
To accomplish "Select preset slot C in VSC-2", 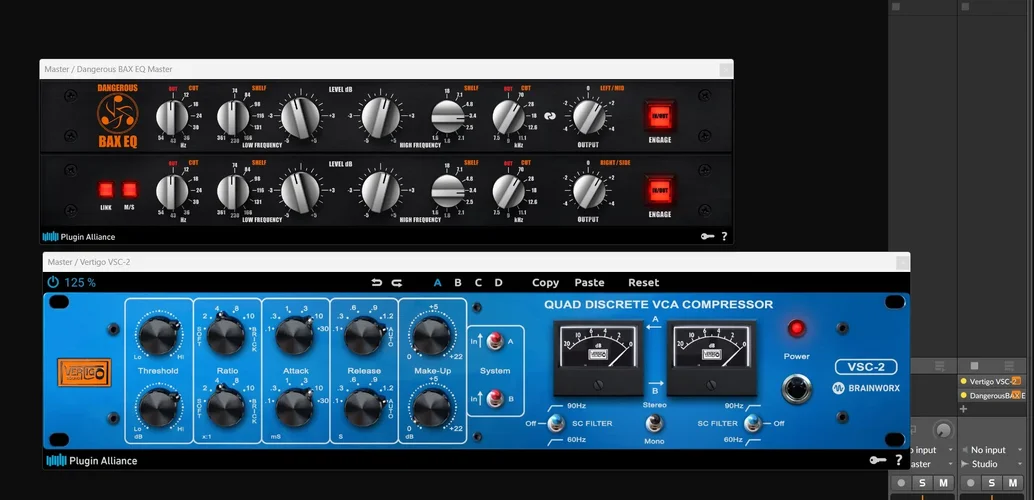I will 478,282.
